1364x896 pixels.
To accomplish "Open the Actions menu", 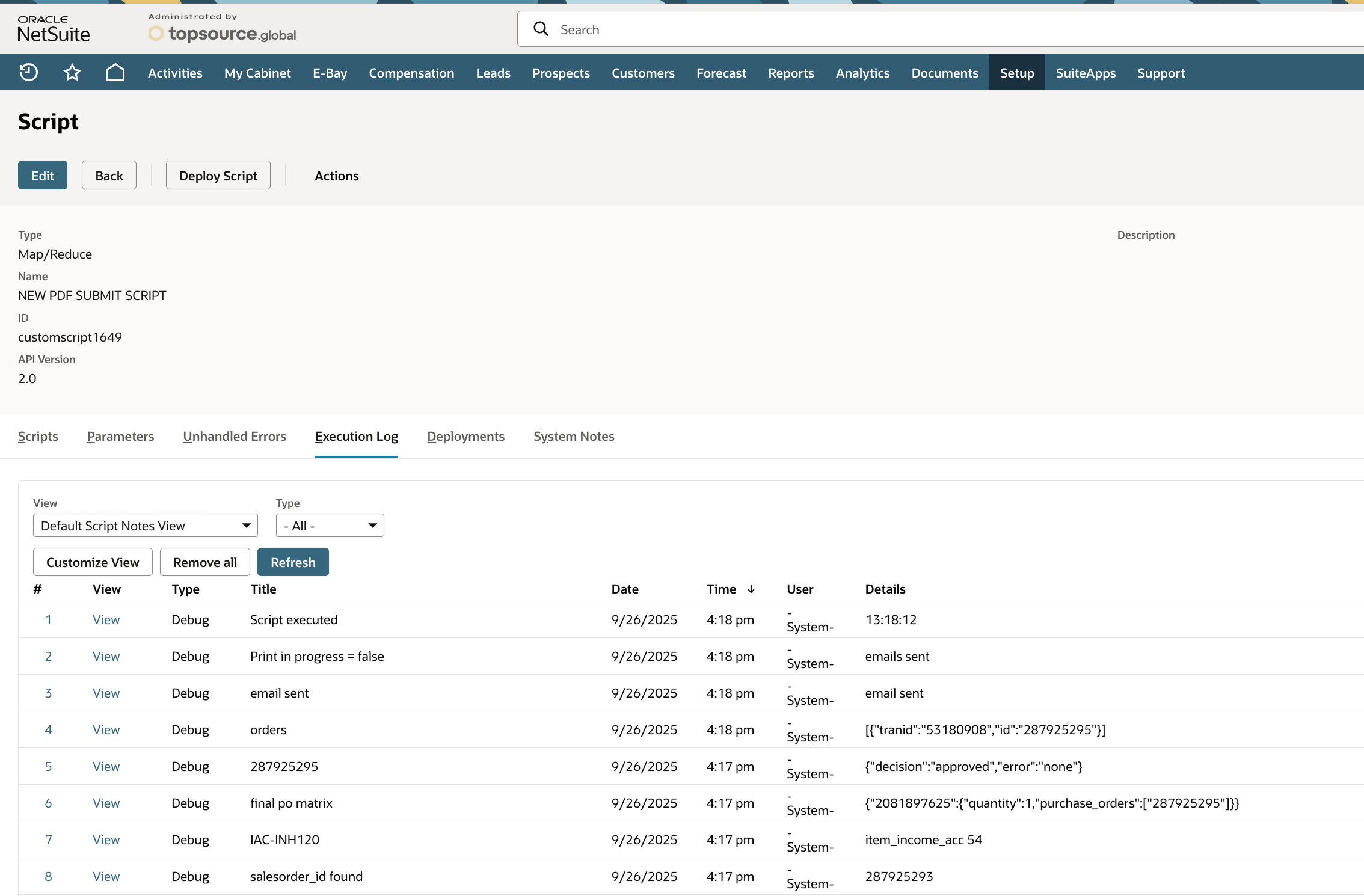I will coord(337,176).
